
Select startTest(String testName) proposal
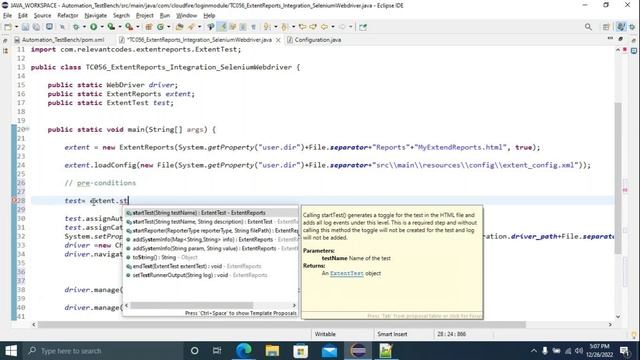point(211,213)
